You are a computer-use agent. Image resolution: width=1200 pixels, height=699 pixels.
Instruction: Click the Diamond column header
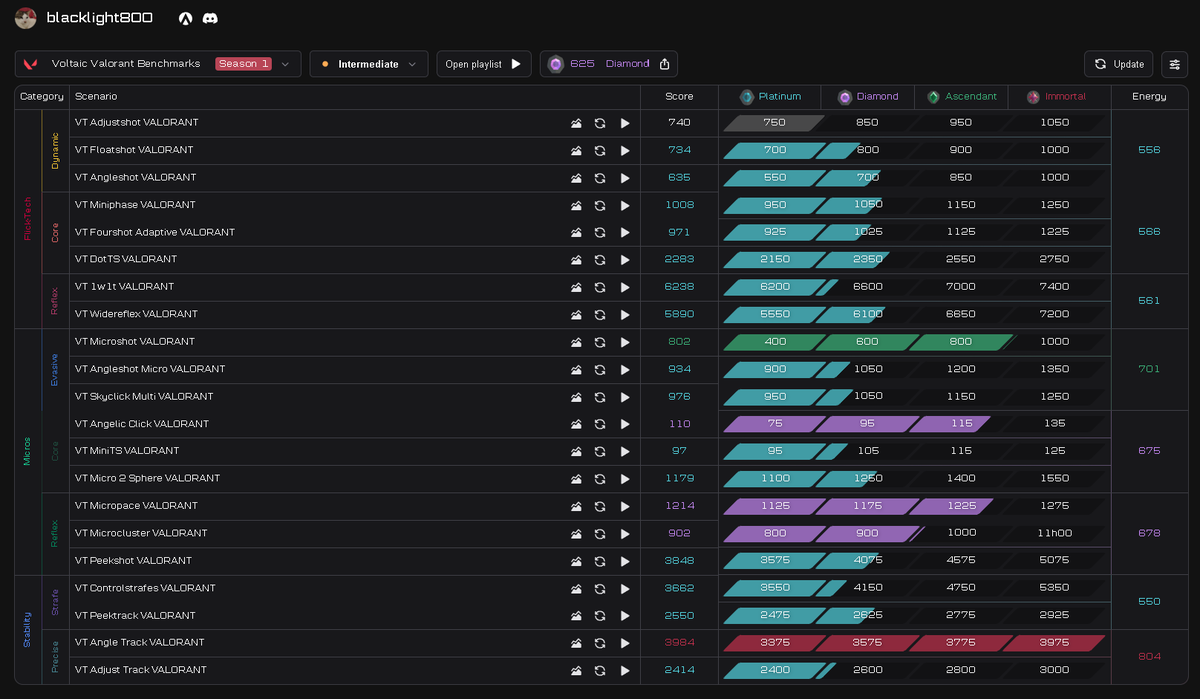[868, 97]
